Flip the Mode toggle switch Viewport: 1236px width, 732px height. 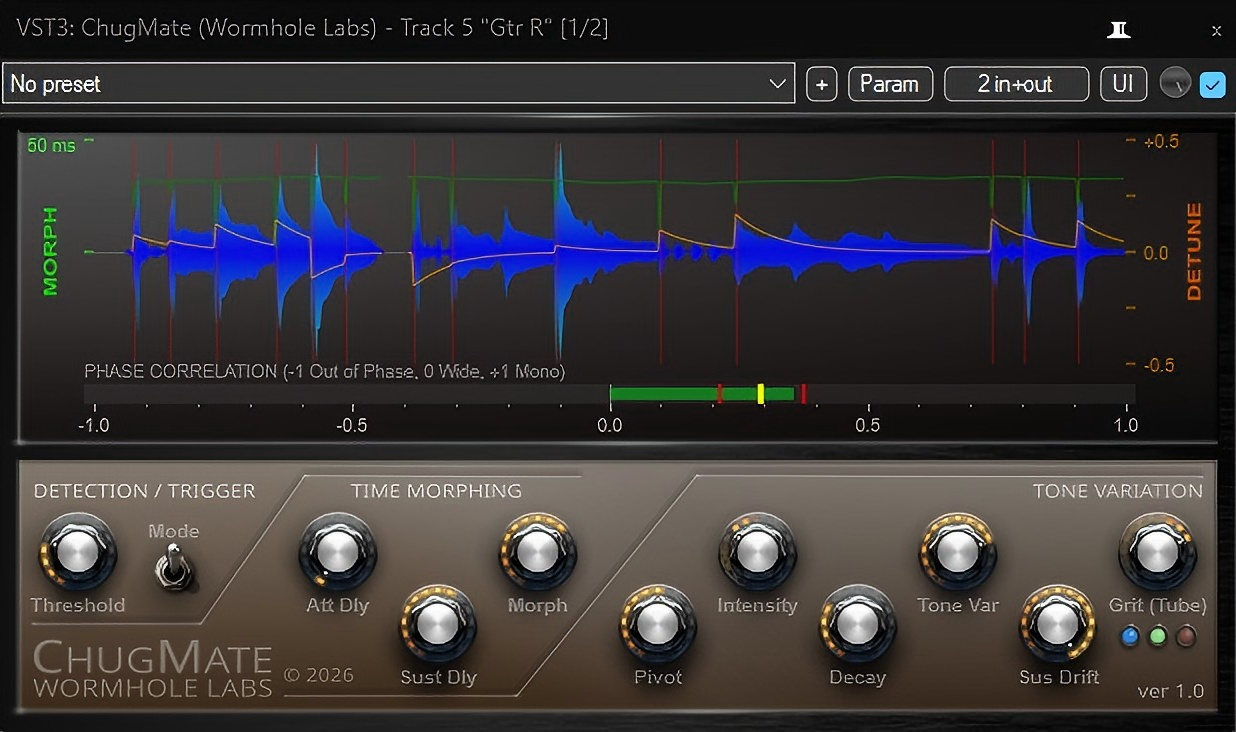pos(174,571)
